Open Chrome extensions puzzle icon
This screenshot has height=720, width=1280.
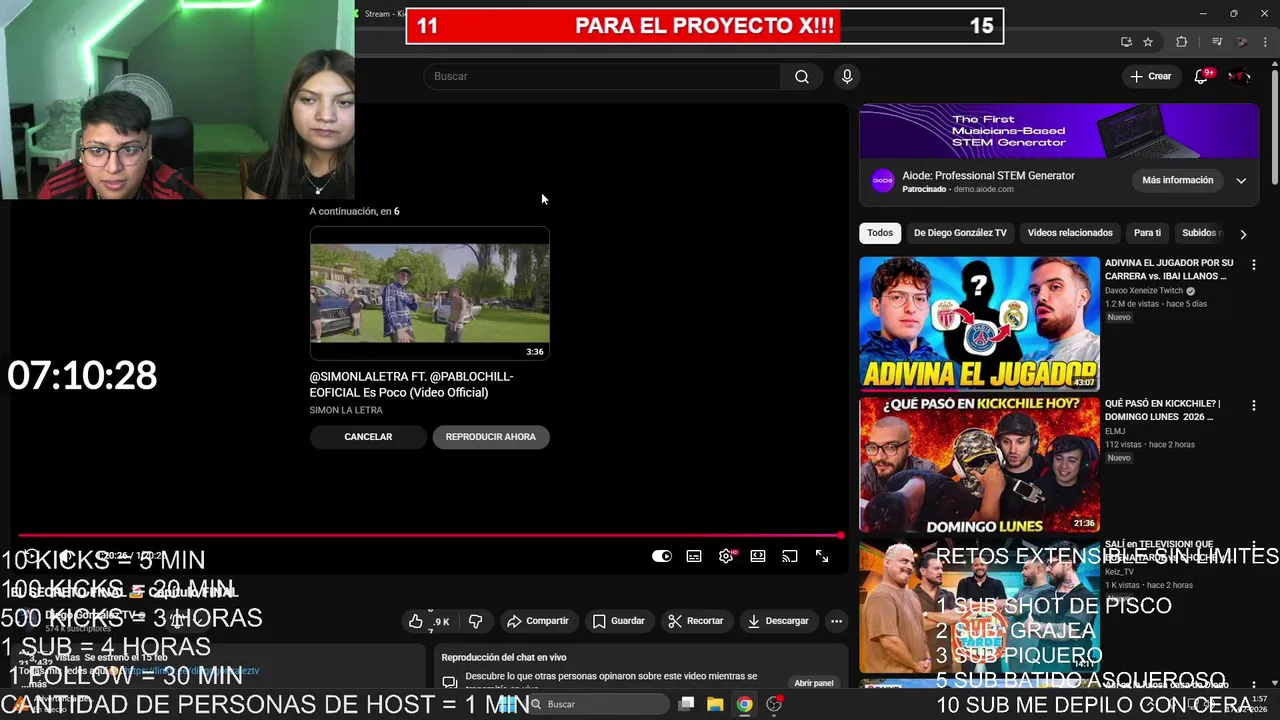click(1182, 42)
